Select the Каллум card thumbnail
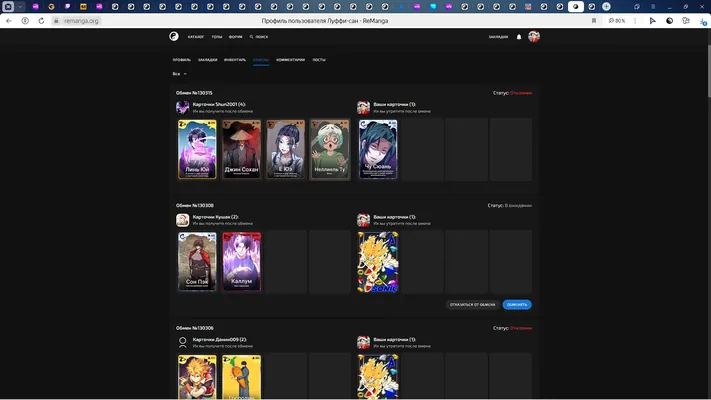The height and width of the screenshot is (400, 711). click(x=241, y=262)
